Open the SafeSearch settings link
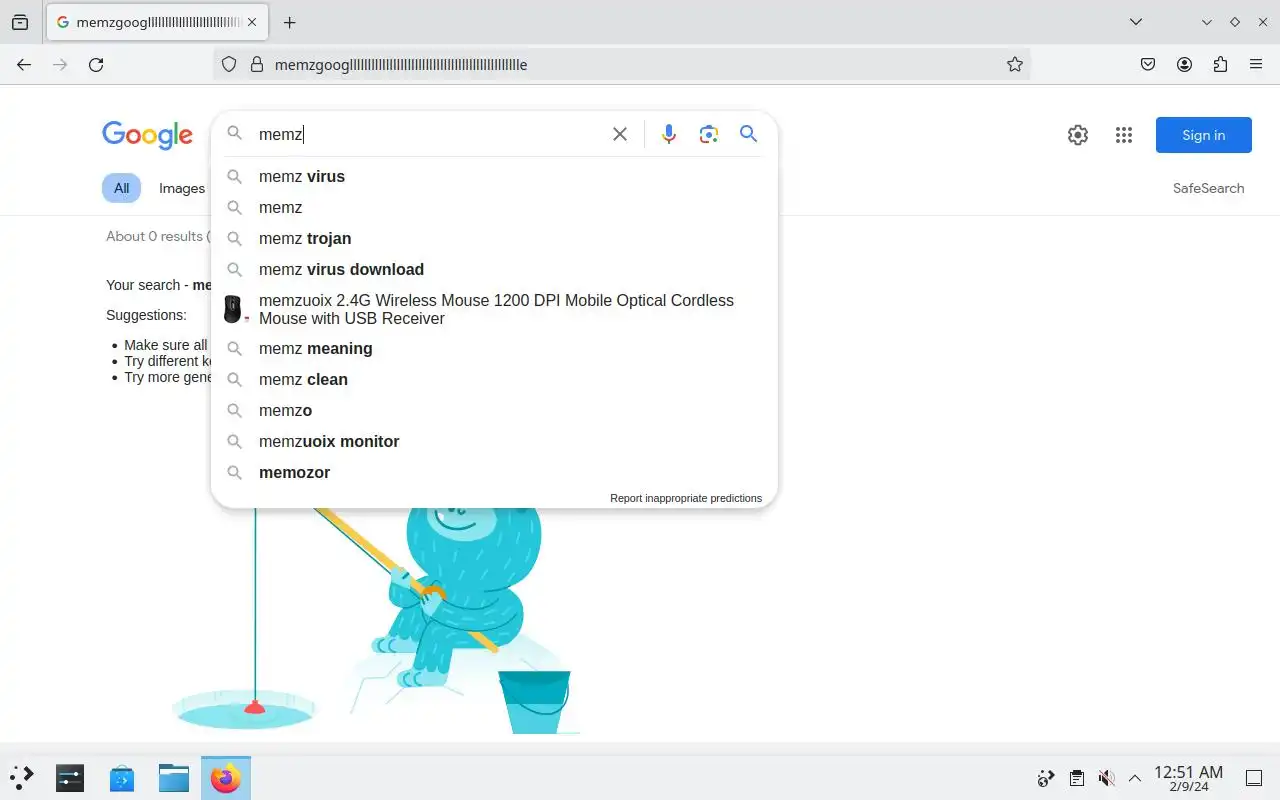The width and height of the screenshot is (1280, 800). (x=1208, y=188)
